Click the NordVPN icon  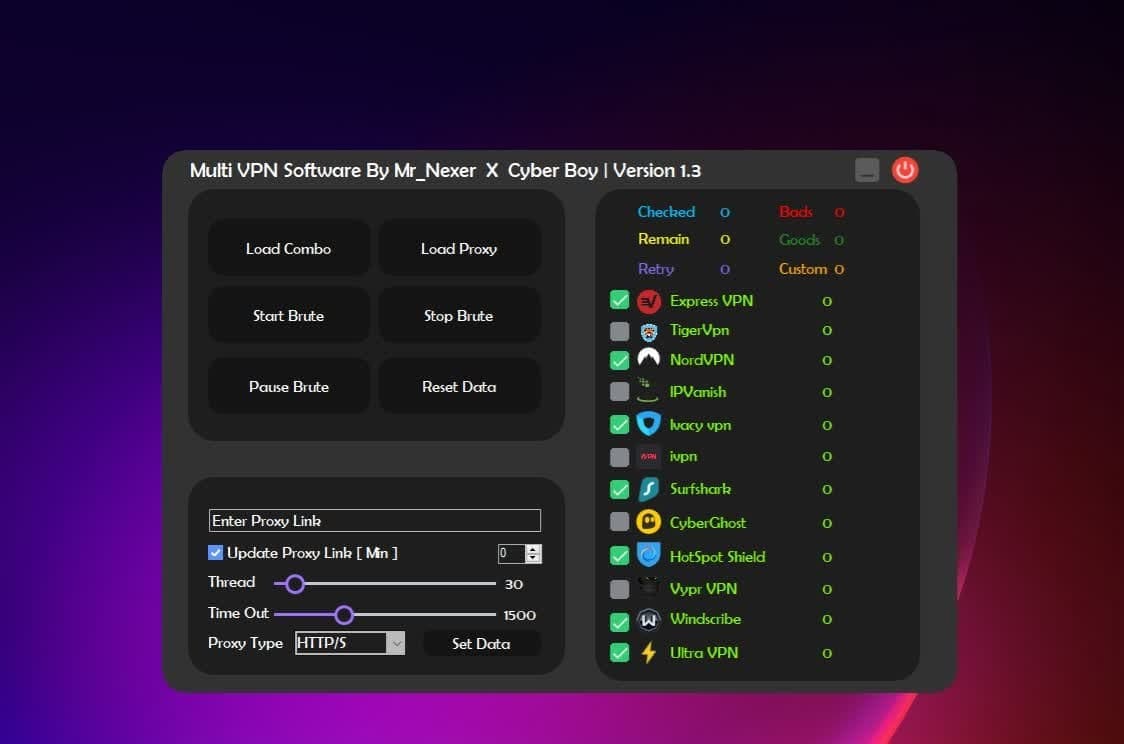(648, 359)
